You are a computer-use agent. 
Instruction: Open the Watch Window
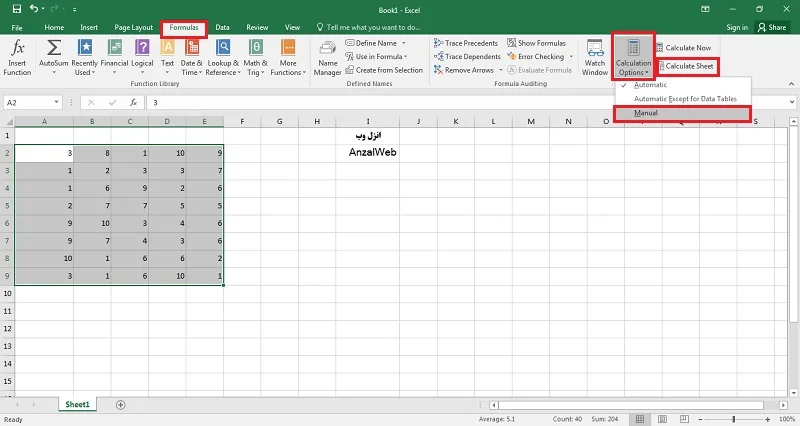click(x=595, y=58)
